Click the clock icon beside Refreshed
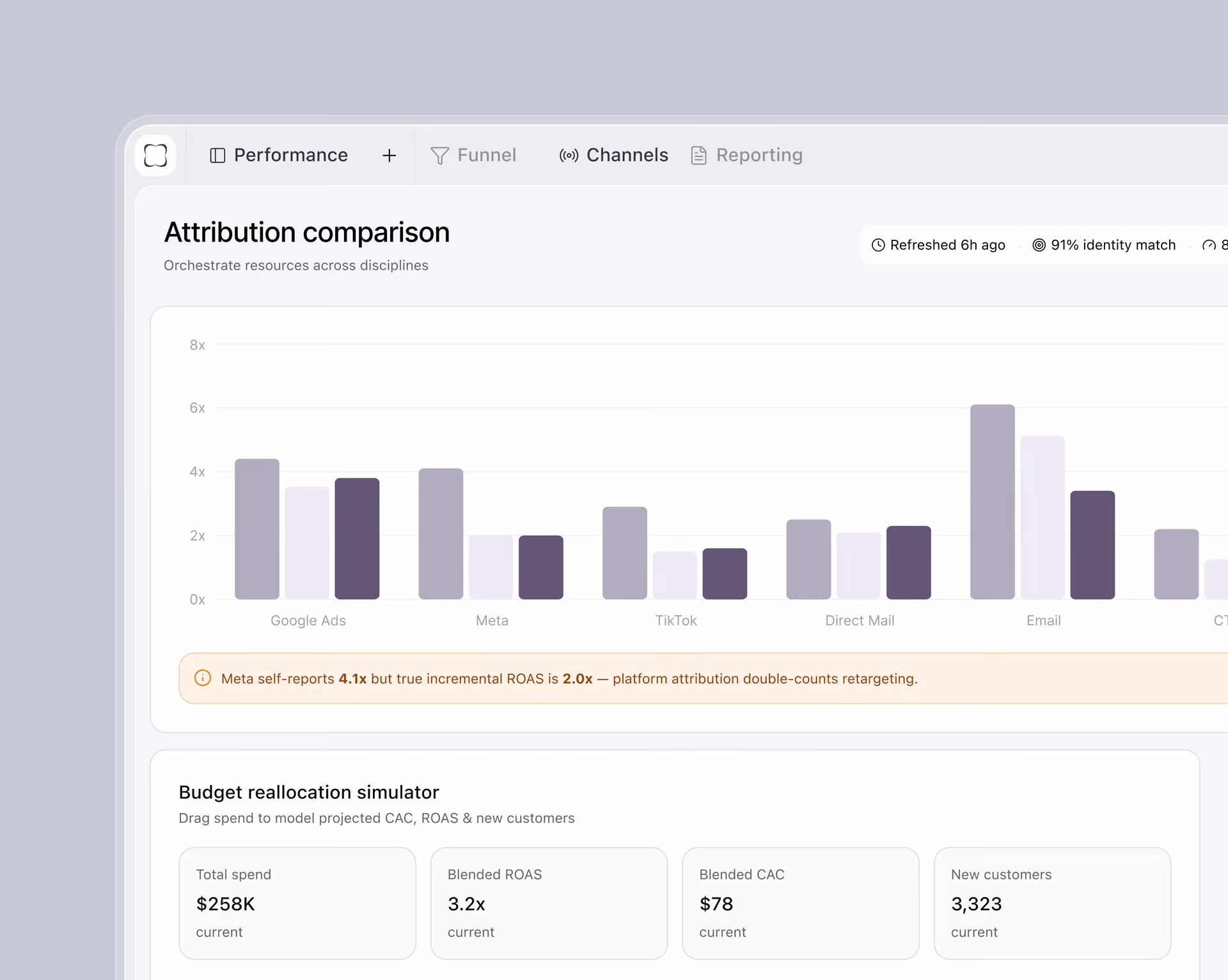This screenshot has height=980, width=1228. (878, 245)
